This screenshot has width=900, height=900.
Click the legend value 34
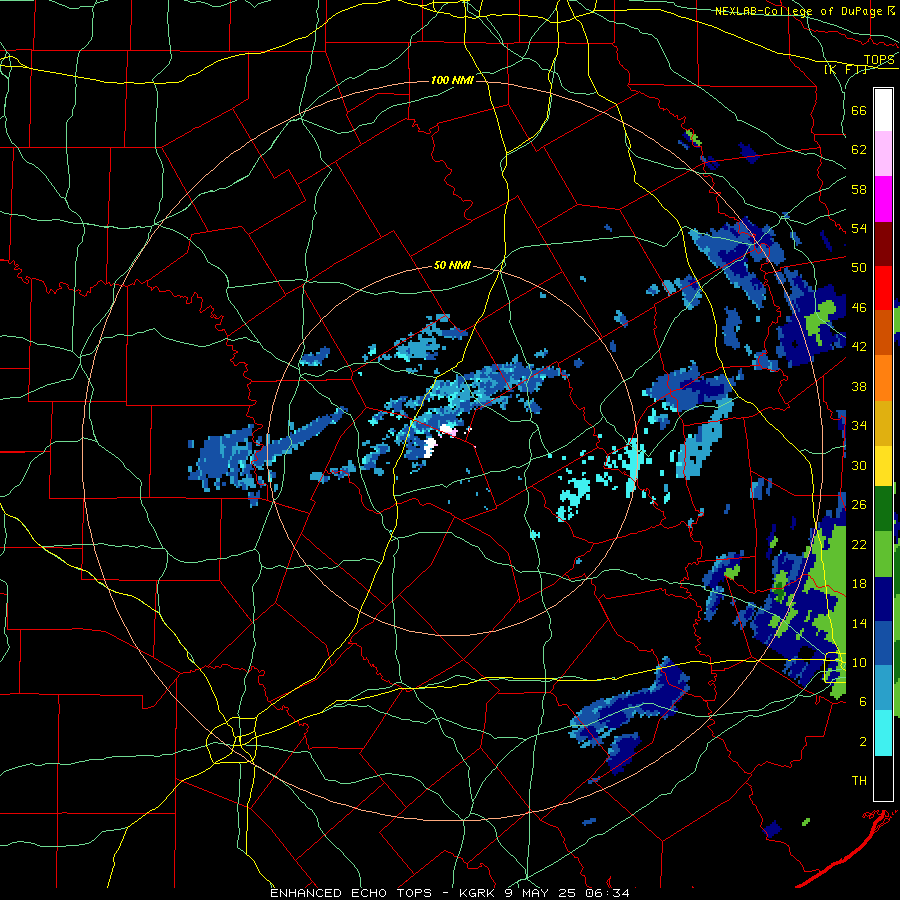pyautogui.click(x=859, y=426)
